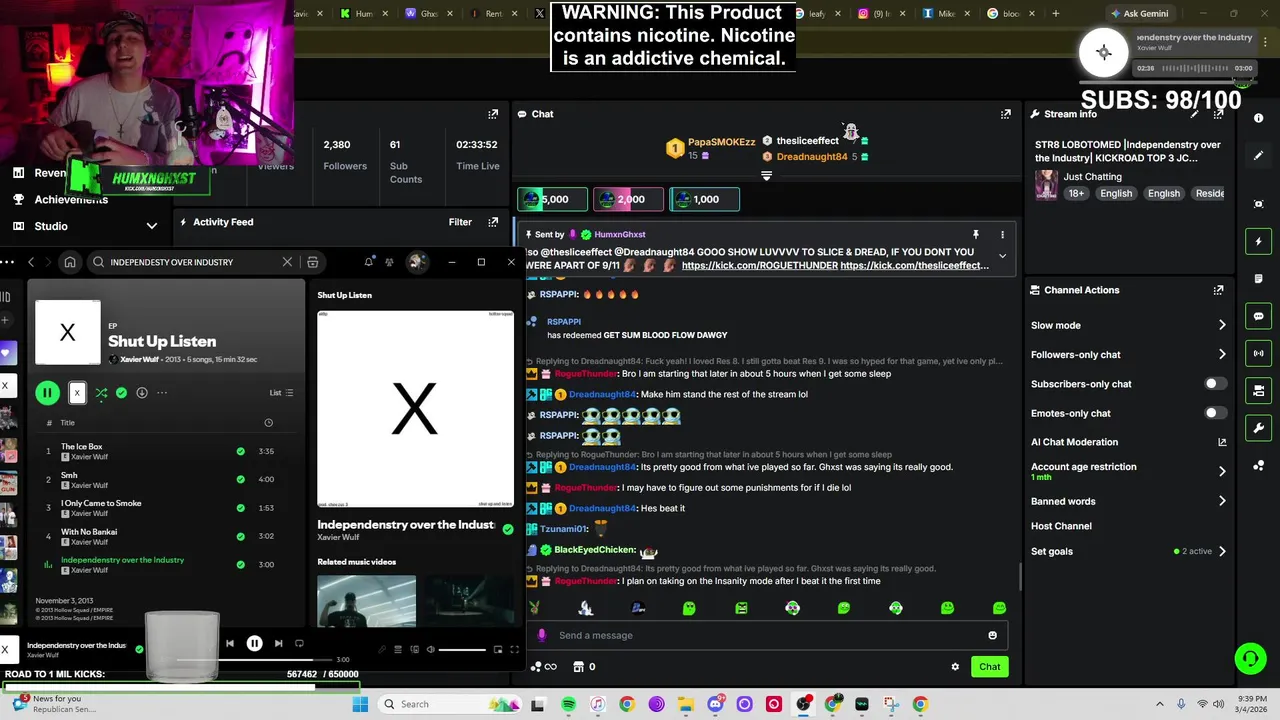Collapse pinned message chevron

click(1002, 256)
